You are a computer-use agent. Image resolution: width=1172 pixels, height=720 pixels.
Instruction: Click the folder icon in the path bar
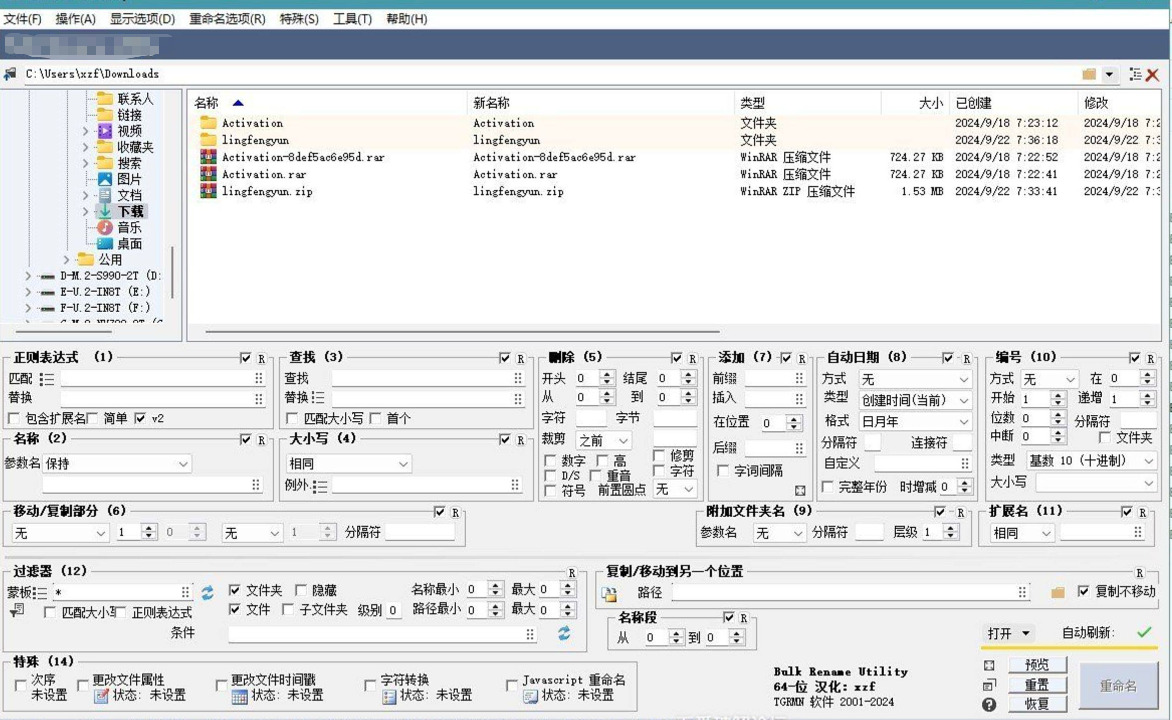click(x=1088, y=74)
